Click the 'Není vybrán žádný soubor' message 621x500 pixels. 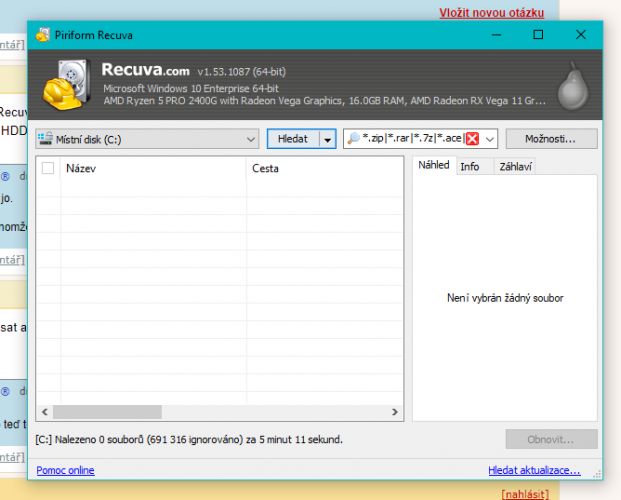click(505, 298)
